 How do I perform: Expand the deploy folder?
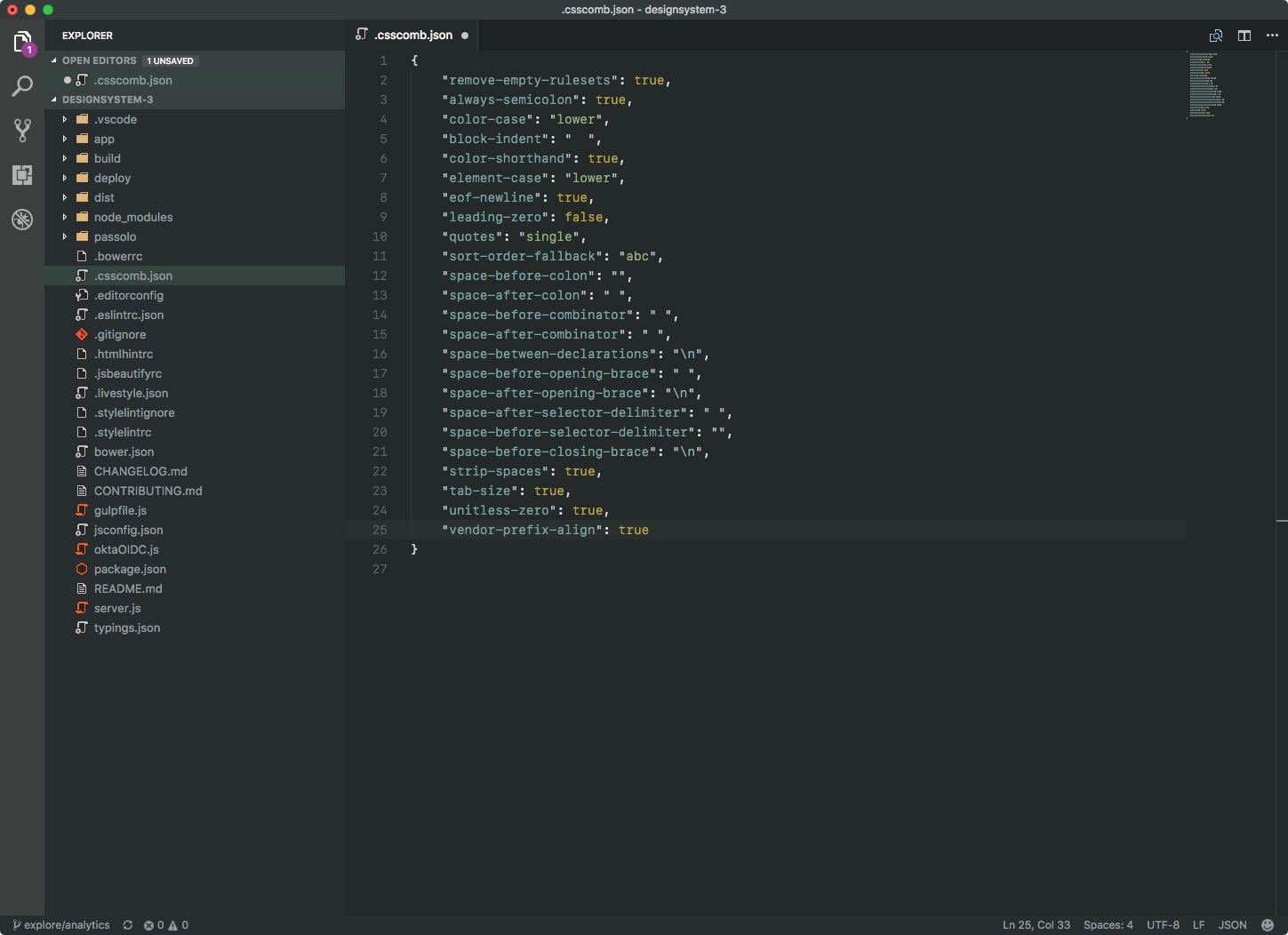click(x=65, y=178)
